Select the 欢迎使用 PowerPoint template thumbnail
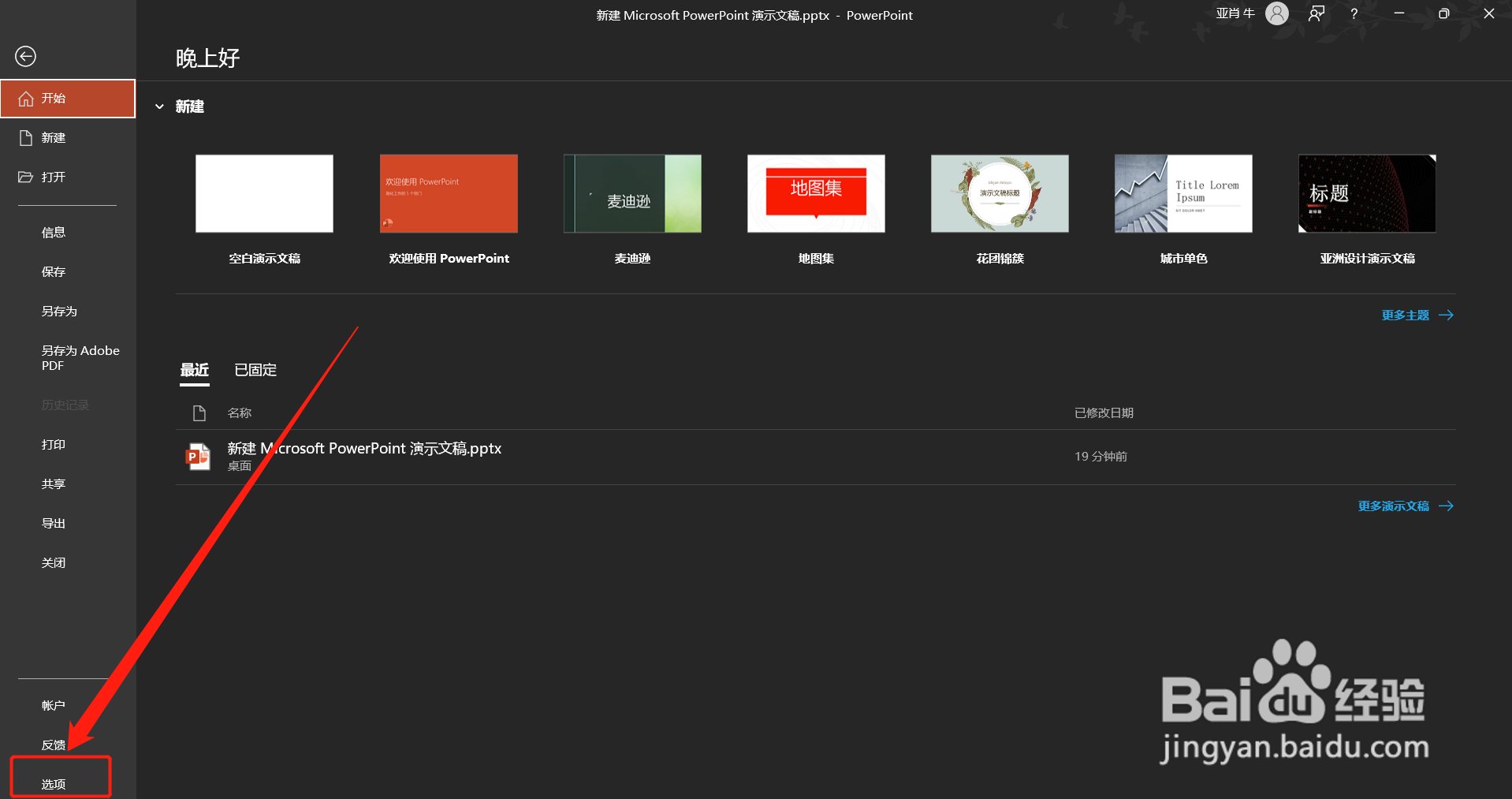Viewport: 1512px width, 799px height. tap(449, 193)
